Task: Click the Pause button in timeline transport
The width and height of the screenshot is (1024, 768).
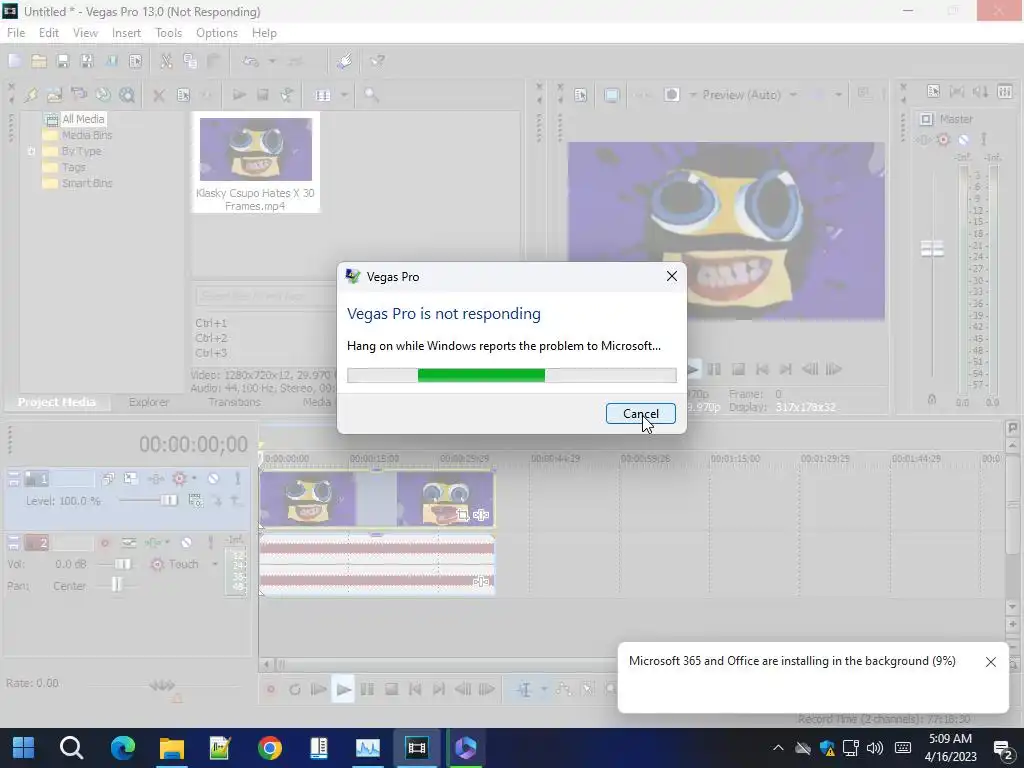Action: [367, 690]
